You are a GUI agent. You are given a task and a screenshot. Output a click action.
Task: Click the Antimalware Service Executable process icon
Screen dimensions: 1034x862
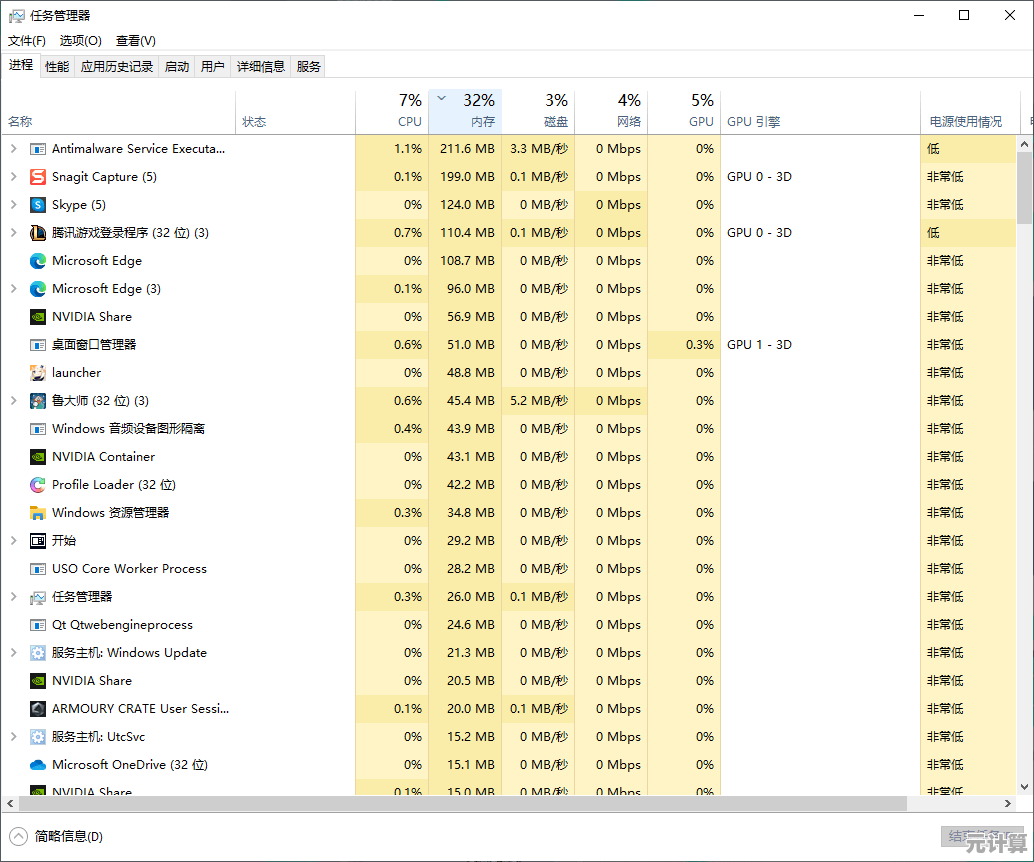tap(38, 149)
